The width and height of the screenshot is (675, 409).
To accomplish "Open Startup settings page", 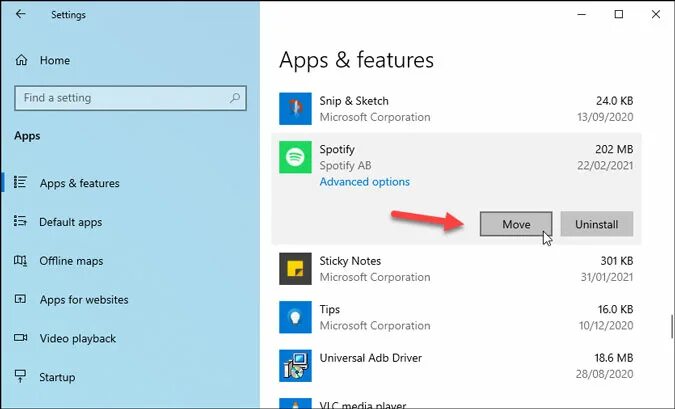I will coord(57,377).
